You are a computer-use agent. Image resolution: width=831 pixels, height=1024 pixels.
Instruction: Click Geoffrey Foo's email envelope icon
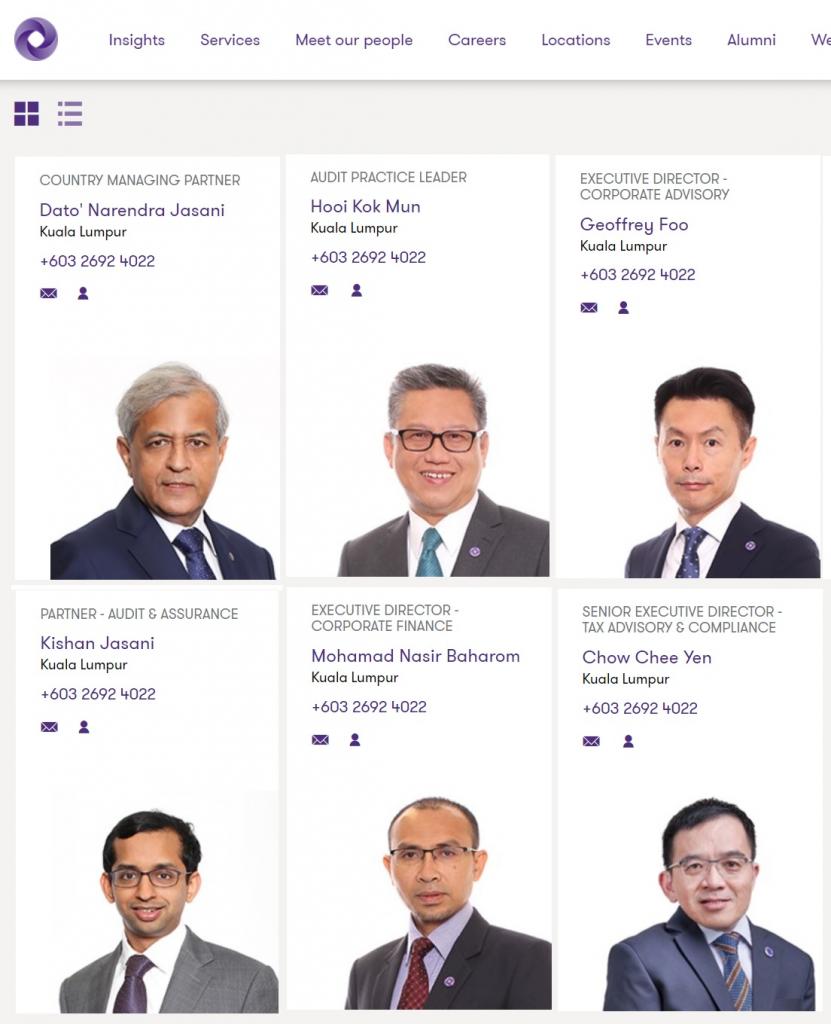(x=589, y=308)
